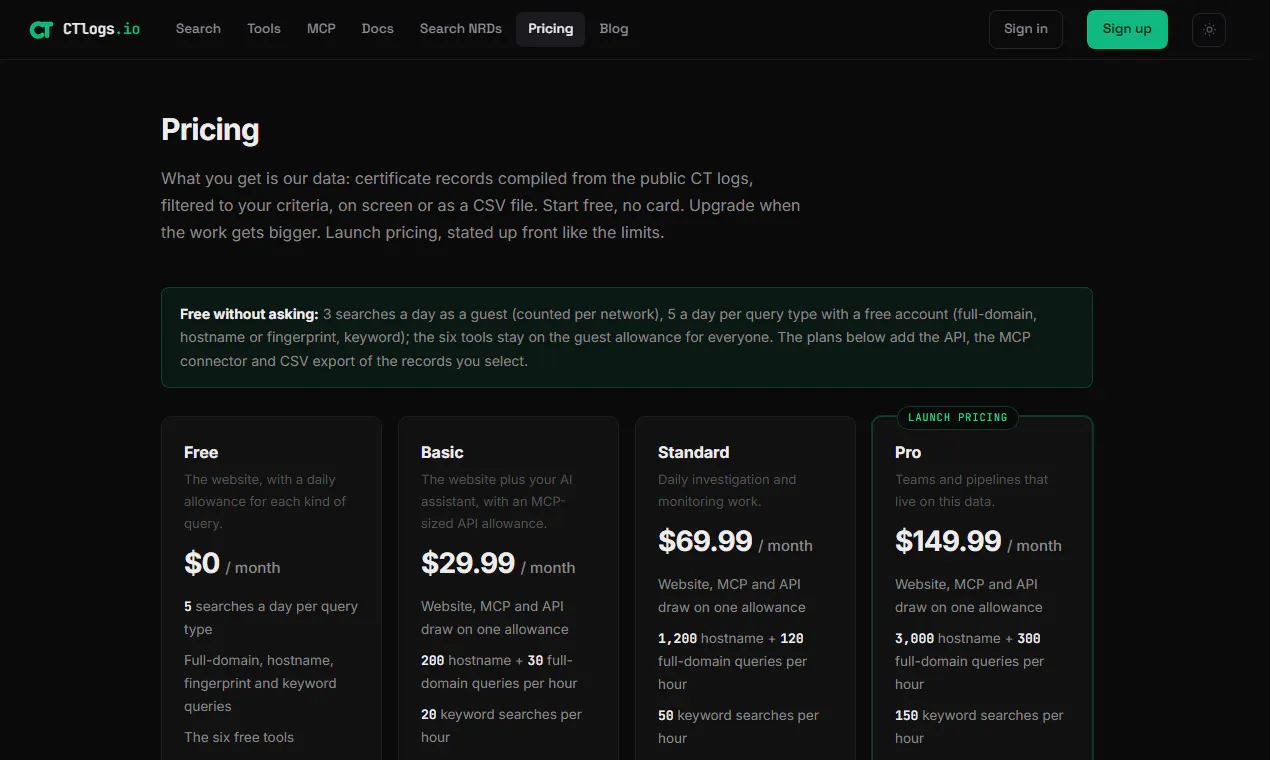Click "Teams and pipelines that live on this data."
This screenshot has width=1270, height=760.
pyautogui.click(x=971, y=490)
